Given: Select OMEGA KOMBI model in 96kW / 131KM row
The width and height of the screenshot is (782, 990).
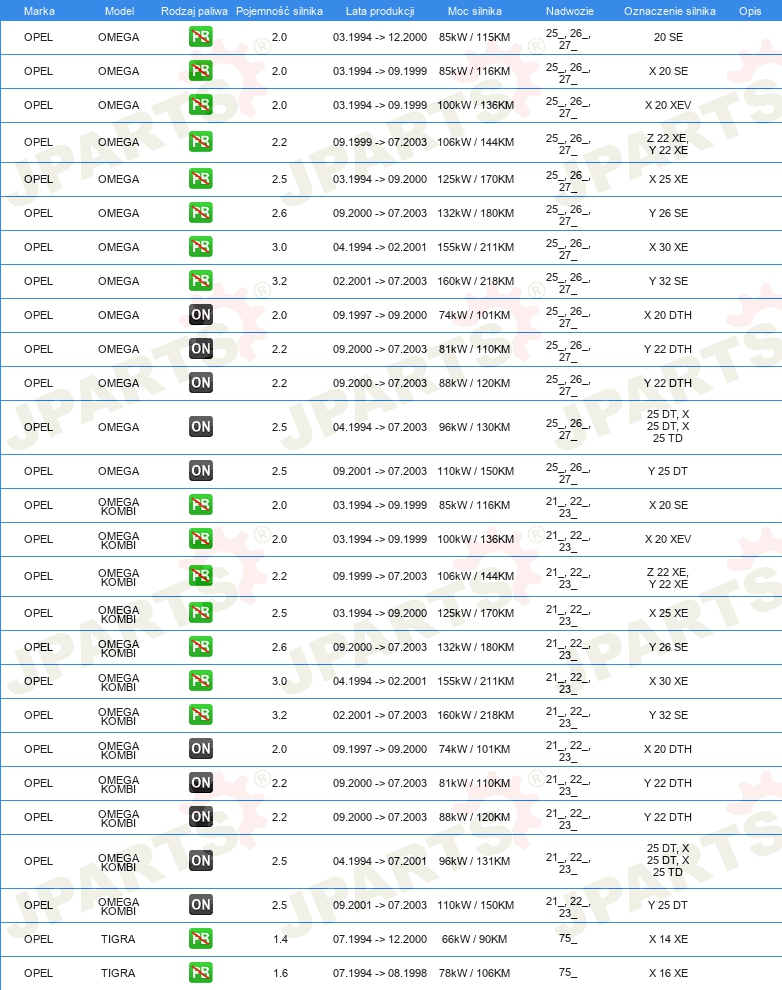Looking at the screenshot, I should click(119, 862).
